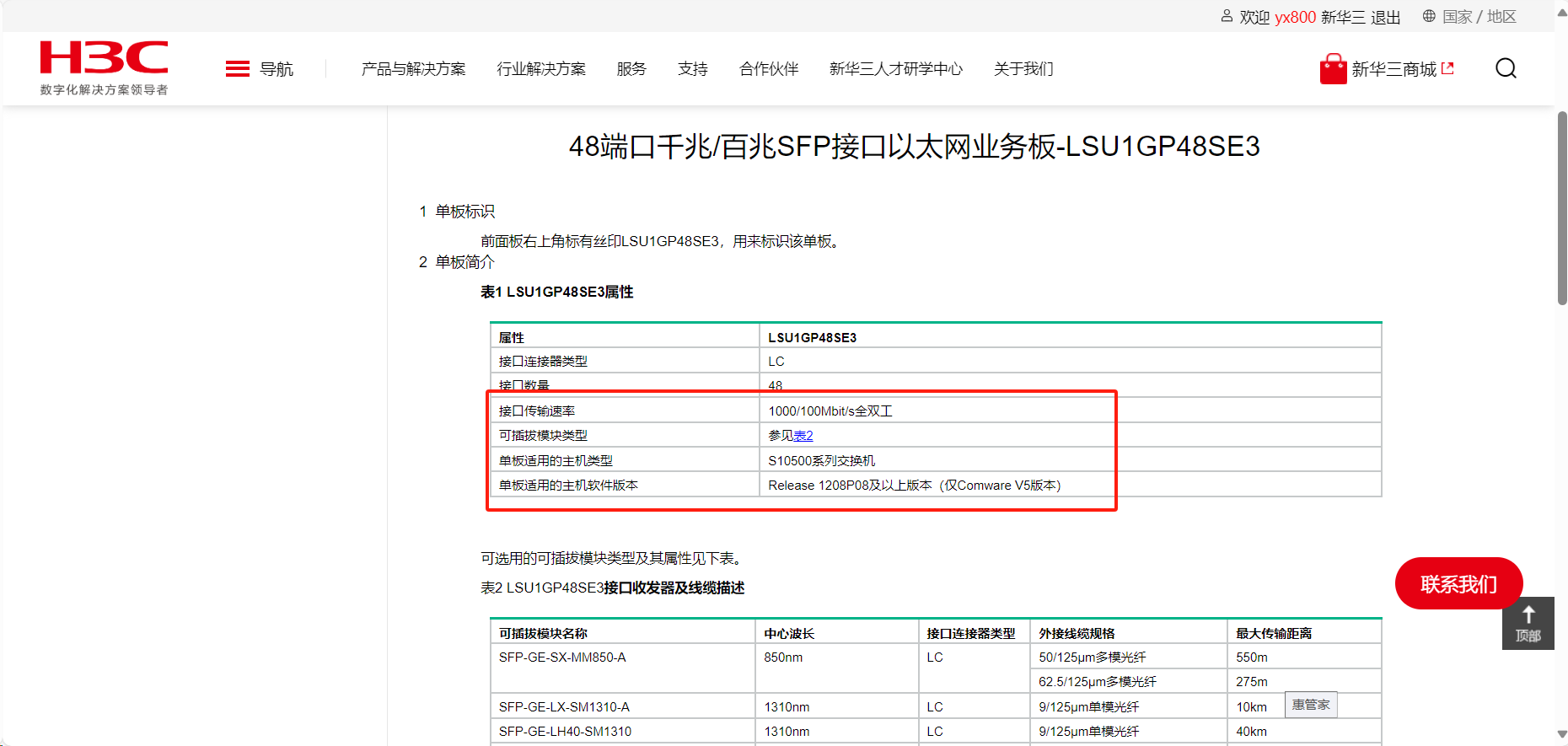Viewport: 1568px width, 746px height.
Task: Click the red shopping bag icon
Action: [1333, 69]
